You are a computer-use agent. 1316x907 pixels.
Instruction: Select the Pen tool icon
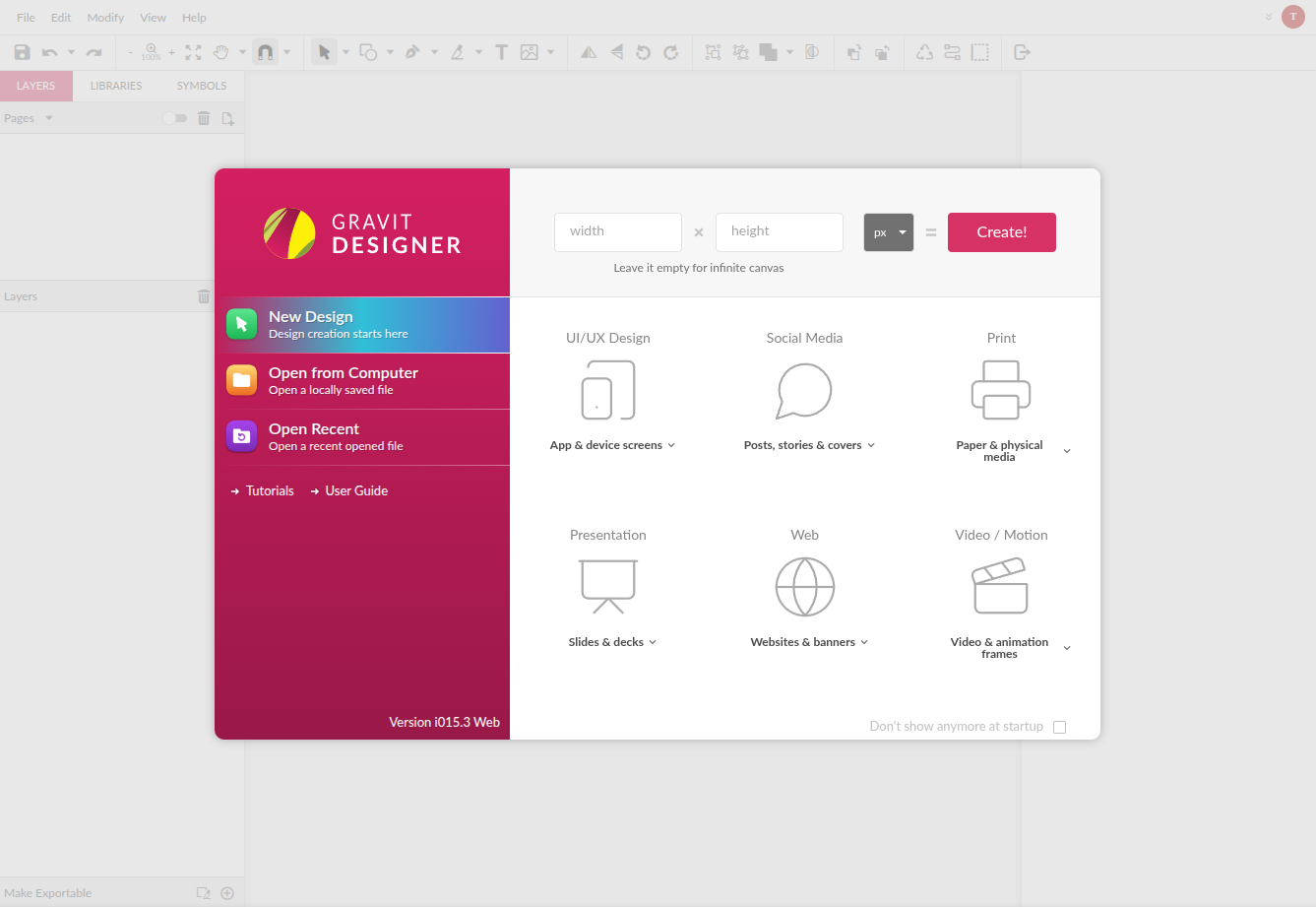coord(412,52)
